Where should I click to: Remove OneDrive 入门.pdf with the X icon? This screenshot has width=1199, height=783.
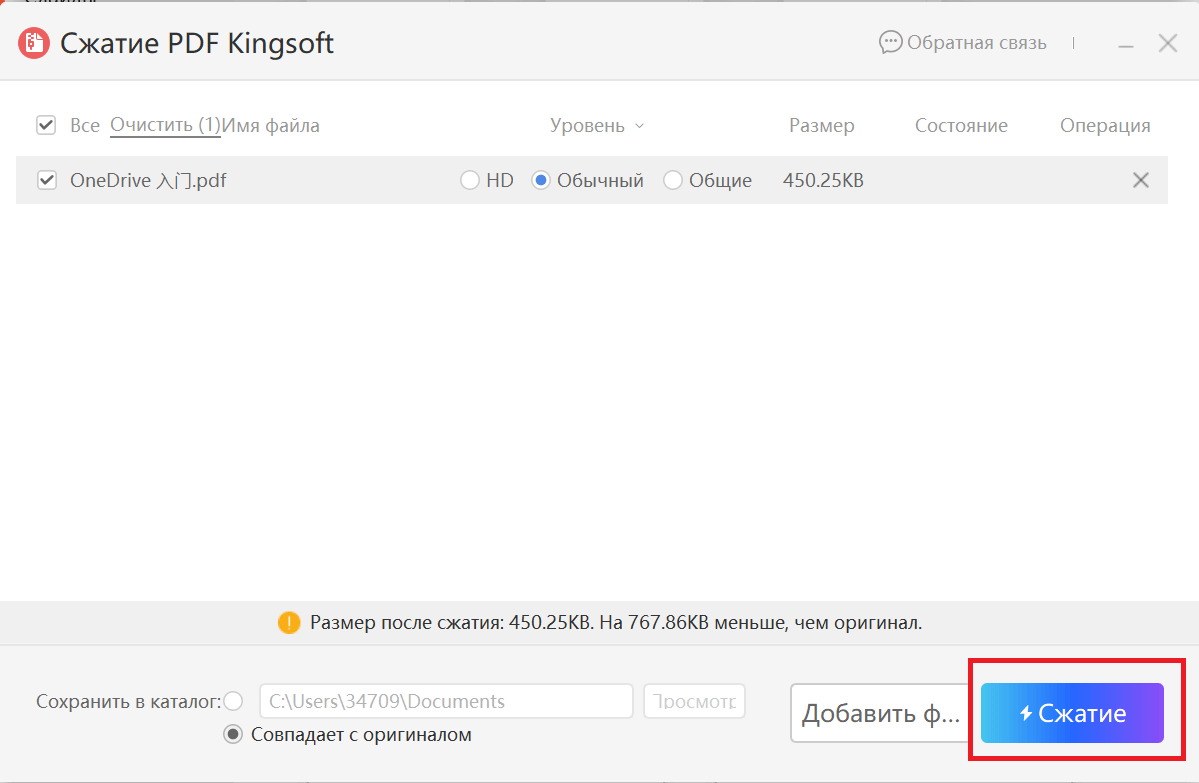1140,180
